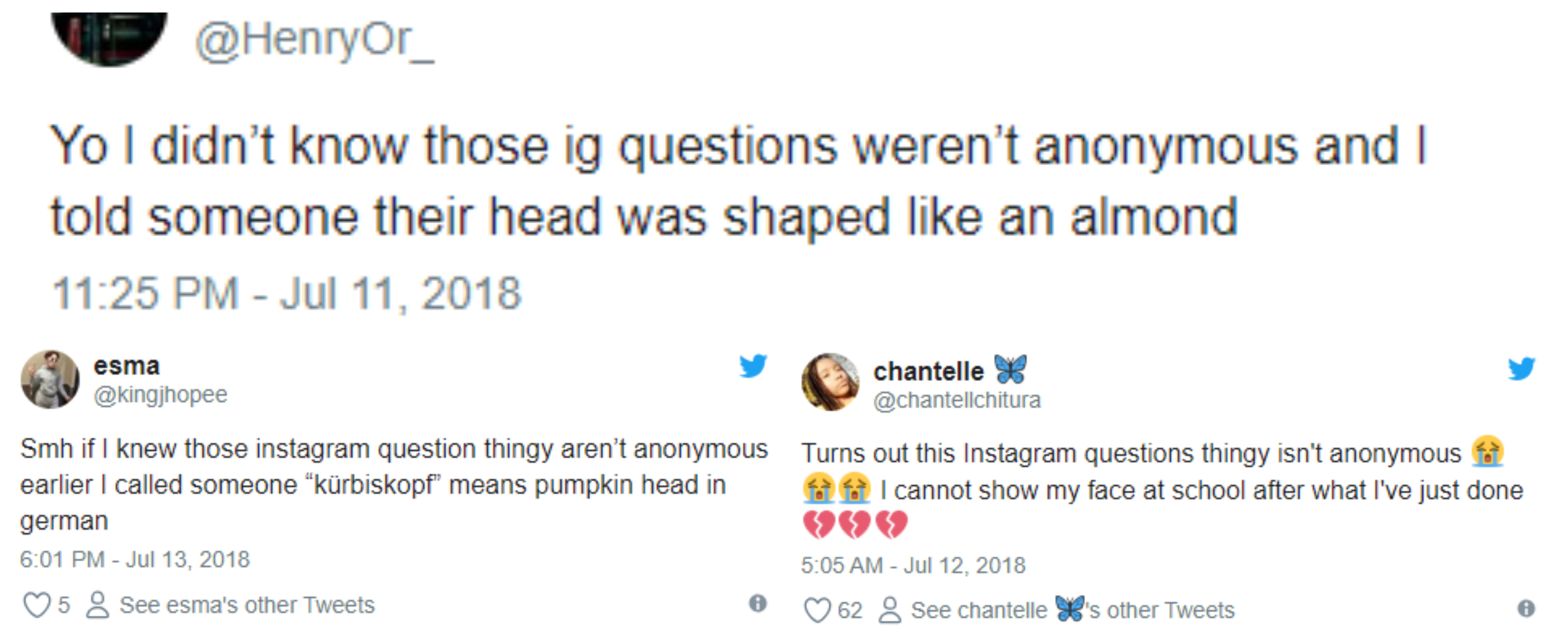This screenshot has height=642, width=1568.
Task: Click the person icon beside esma's other Tweets
Action: (x=98, y=605)
